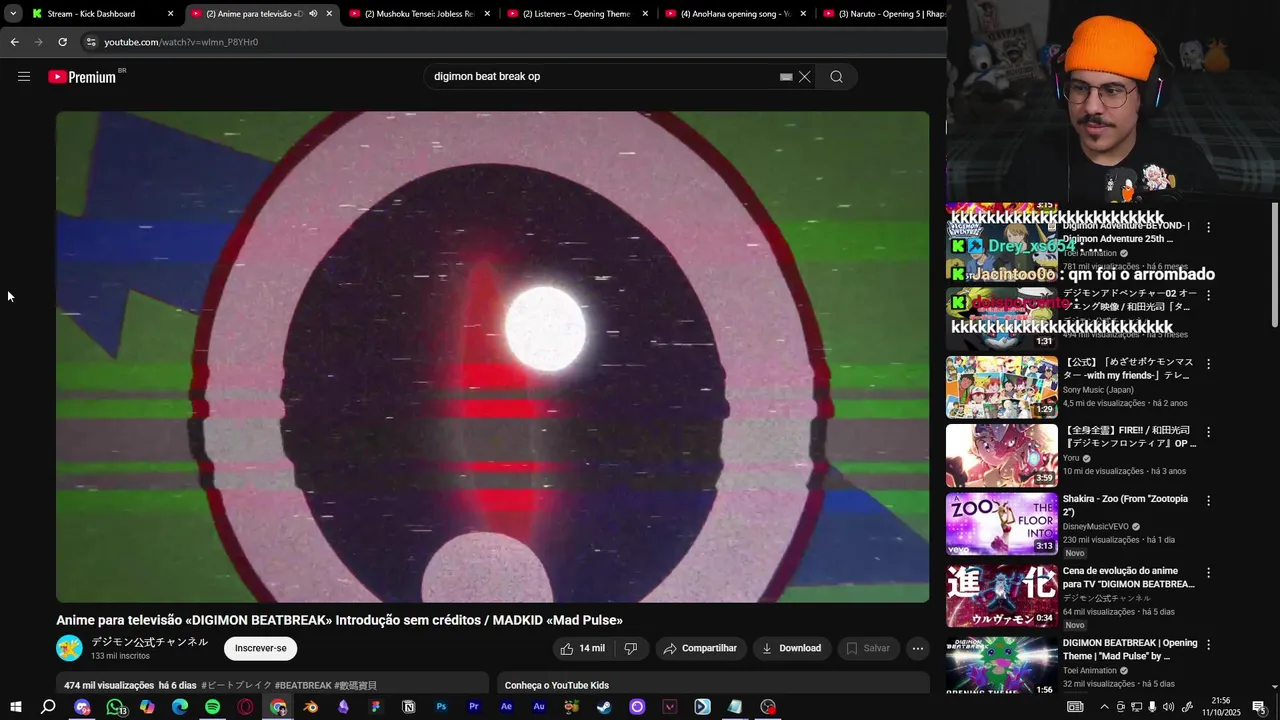Open Blender from the taskbar
Screen dimensions: 1280x720
pos(311,707)
